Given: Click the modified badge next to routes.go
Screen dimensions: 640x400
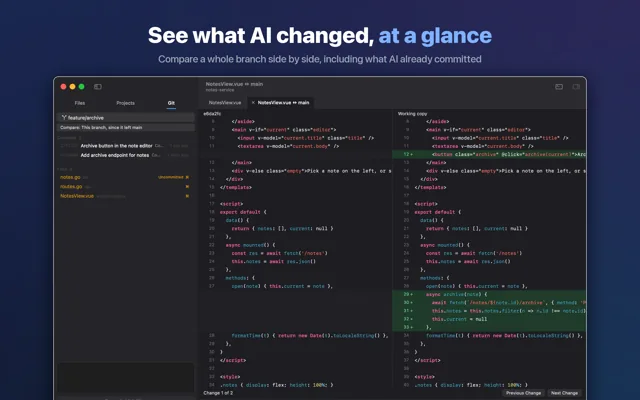Looking at the screenshot, I should click(187, 187).
